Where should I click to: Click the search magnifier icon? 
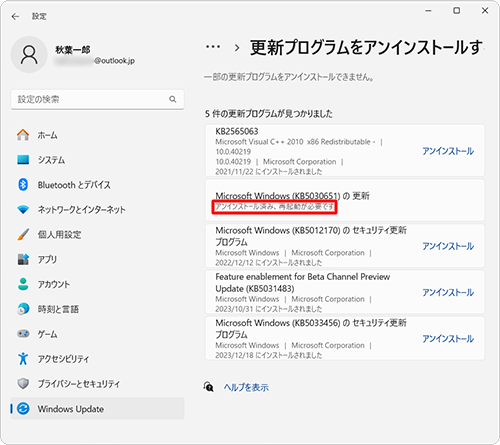coord(173,99)
